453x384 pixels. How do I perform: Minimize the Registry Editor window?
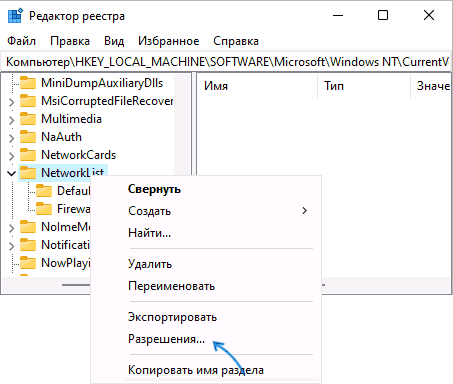pyautogui.click(x=338, y=15)
